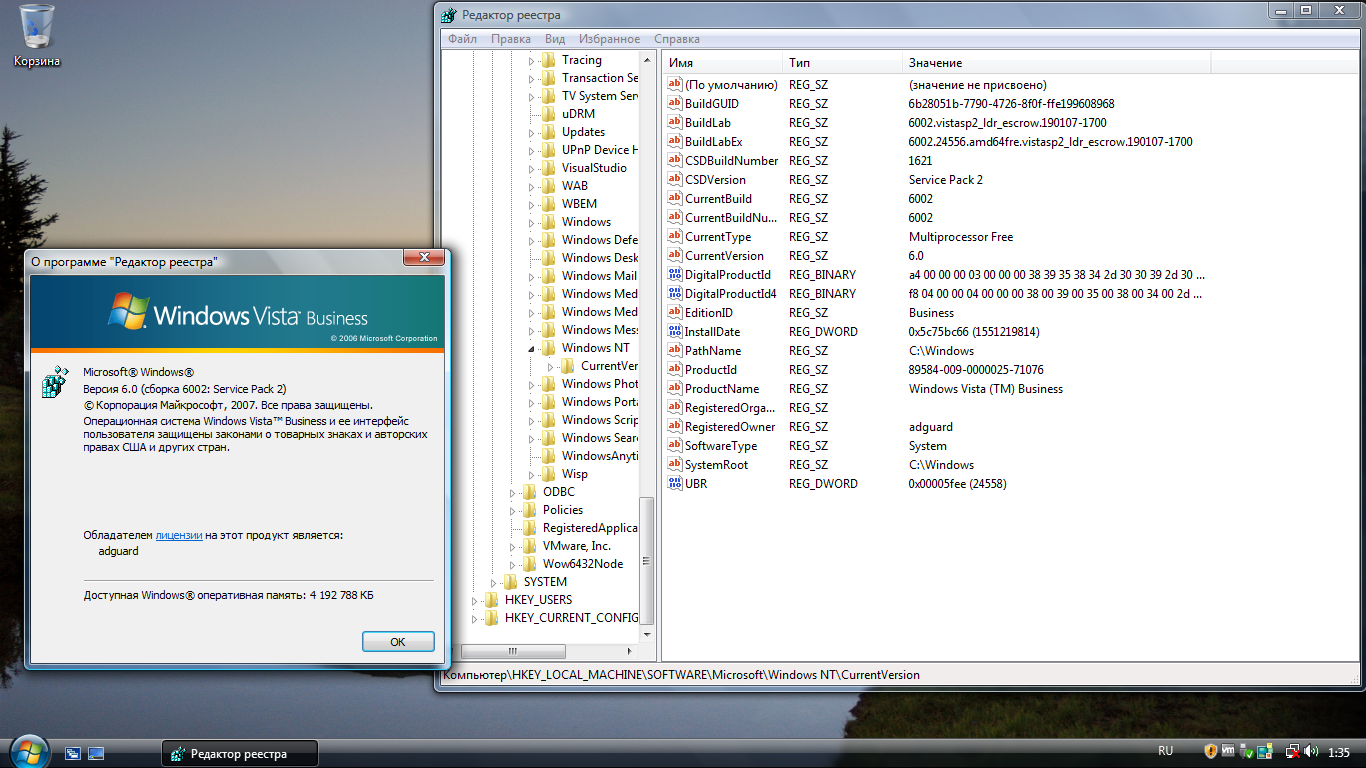Select the Policies key in tree
Image resolution: width=1366 pixels, height=768 pixels.
563,510
